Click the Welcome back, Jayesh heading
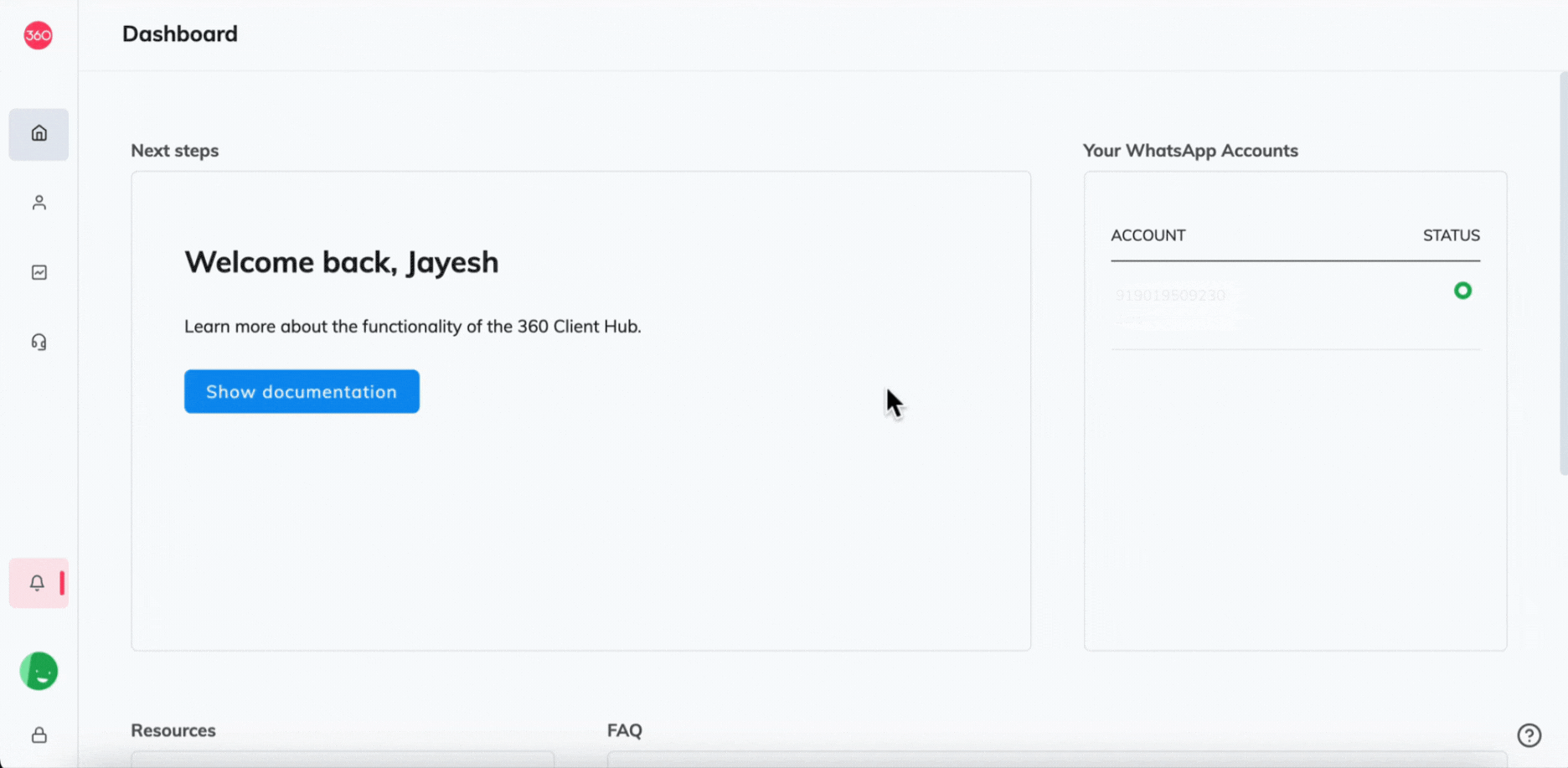This screenshot has height=768, width=1568. coord(341,262)
